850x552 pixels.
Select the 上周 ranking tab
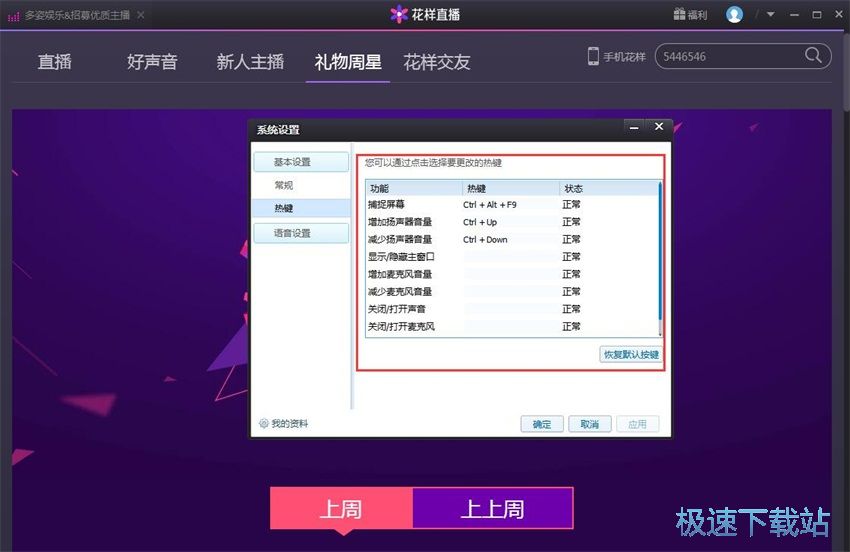click(x=342, y=508)
